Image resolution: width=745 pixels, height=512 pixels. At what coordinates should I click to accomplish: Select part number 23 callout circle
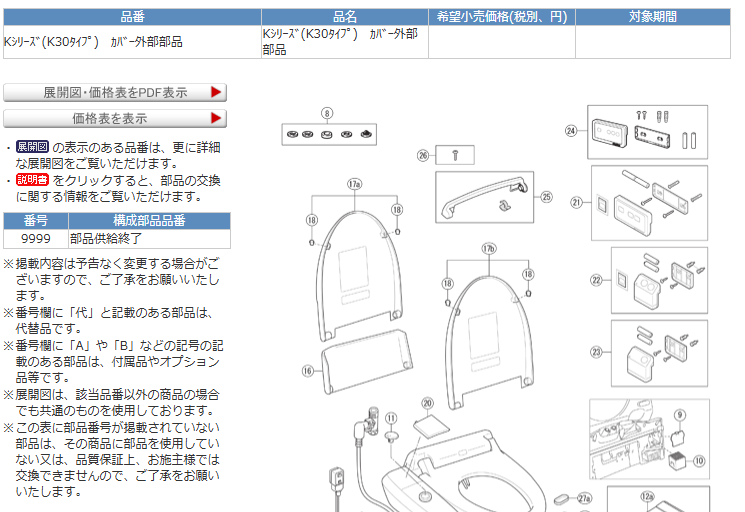coord(597,351)
